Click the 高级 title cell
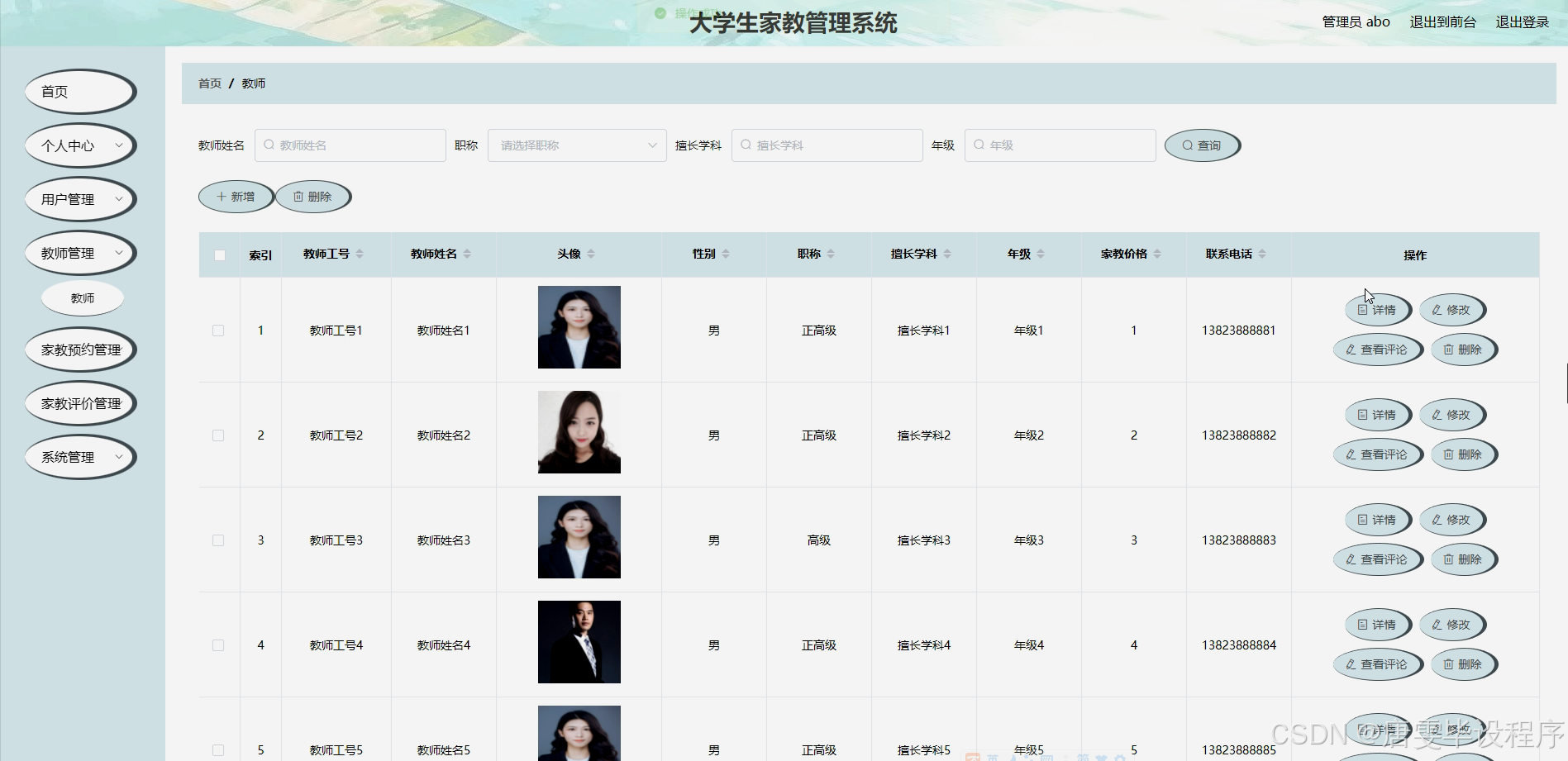1568x761 pixels. 818,540
